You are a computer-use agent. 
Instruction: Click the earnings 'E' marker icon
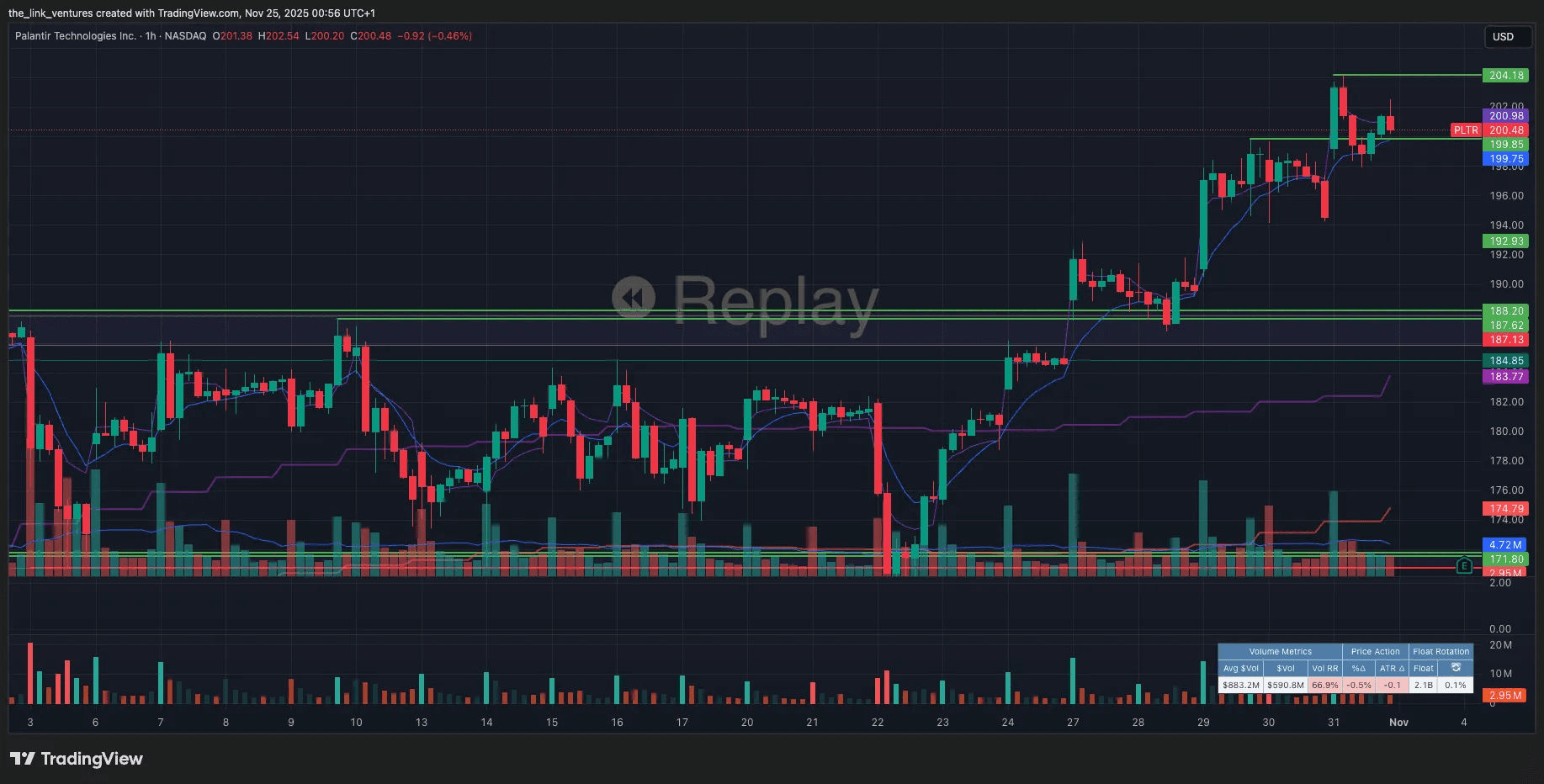point(1464,565)
